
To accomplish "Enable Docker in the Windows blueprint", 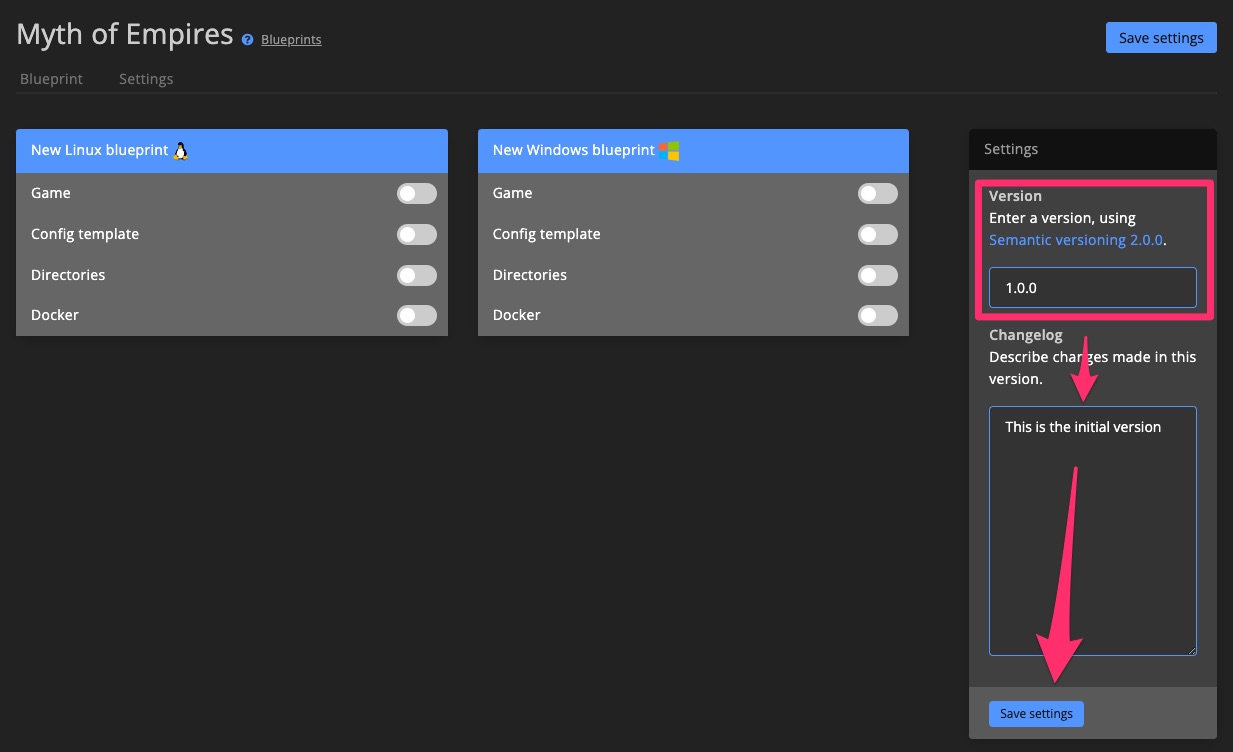I will pos(878,315).
